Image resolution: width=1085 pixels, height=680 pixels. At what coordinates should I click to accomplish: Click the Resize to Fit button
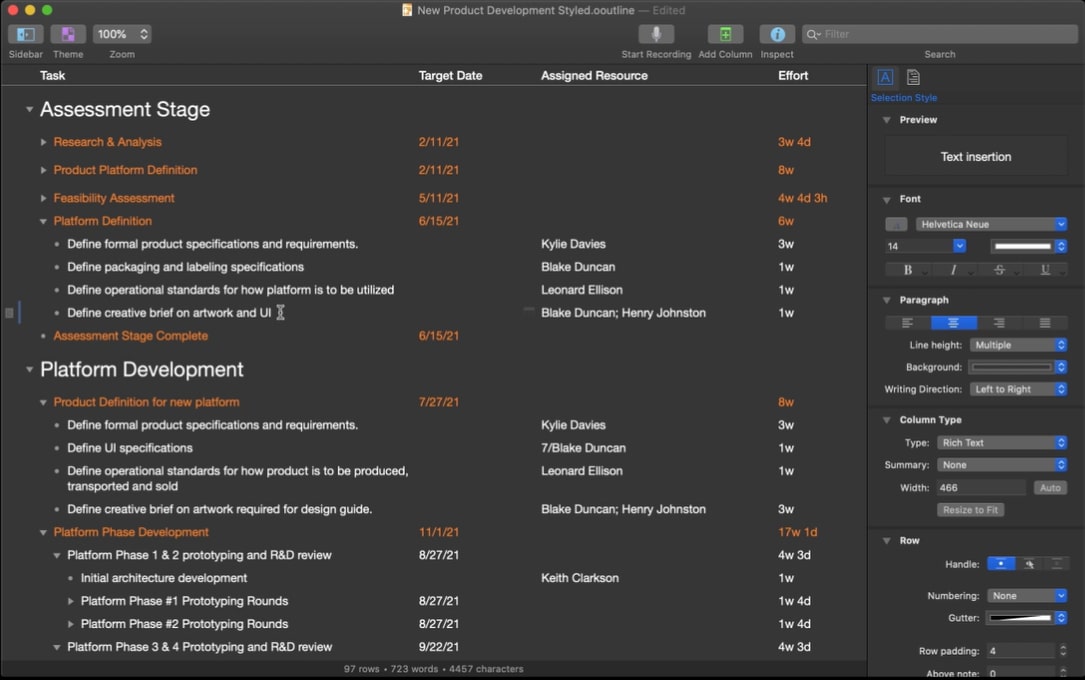tap(971, 510)
